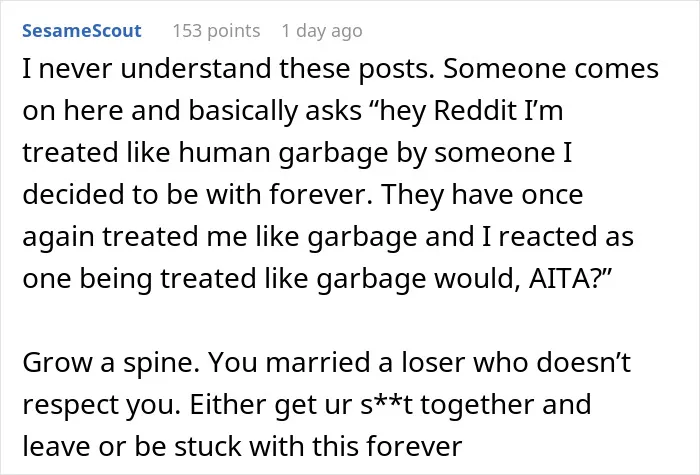Click the words 'together and'

(x=505, y=405)
